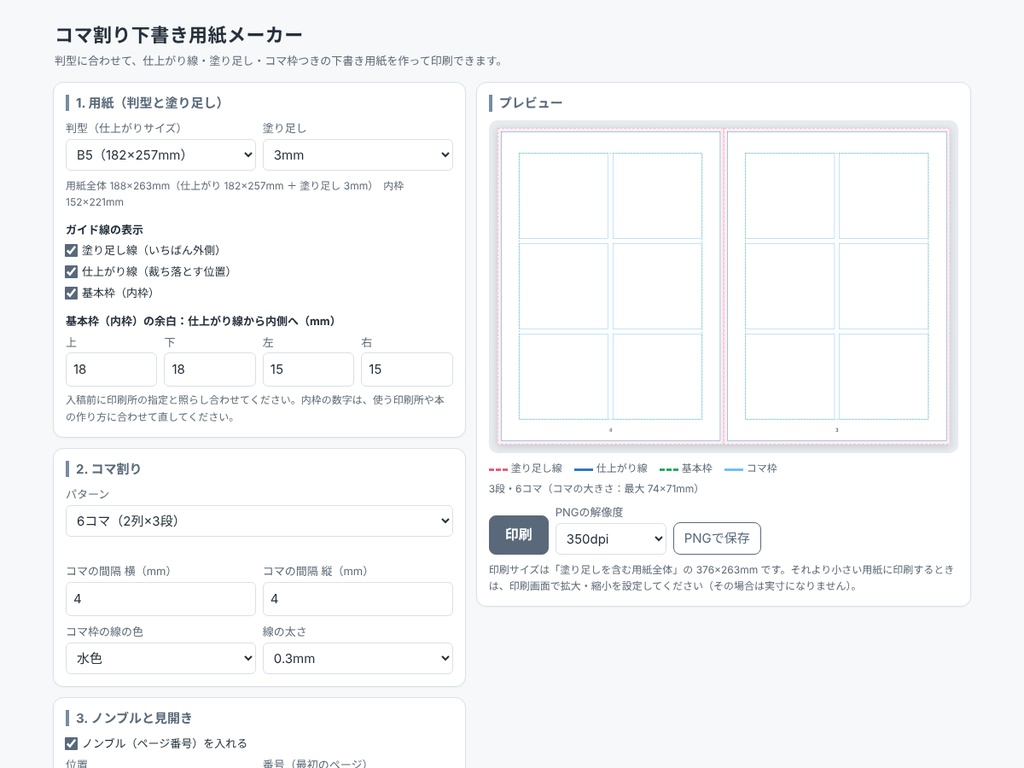The image size is (1024, 768).
Task: Focus the 上 margin input field
Action: click(111, 370)
